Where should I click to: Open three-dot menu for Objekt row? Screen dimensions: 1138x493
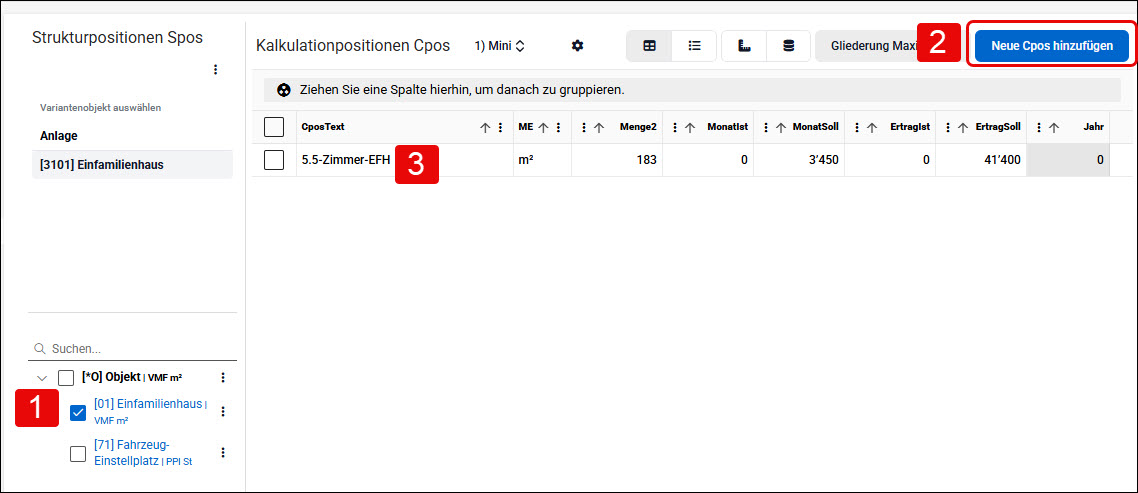(x=223, y=378)
